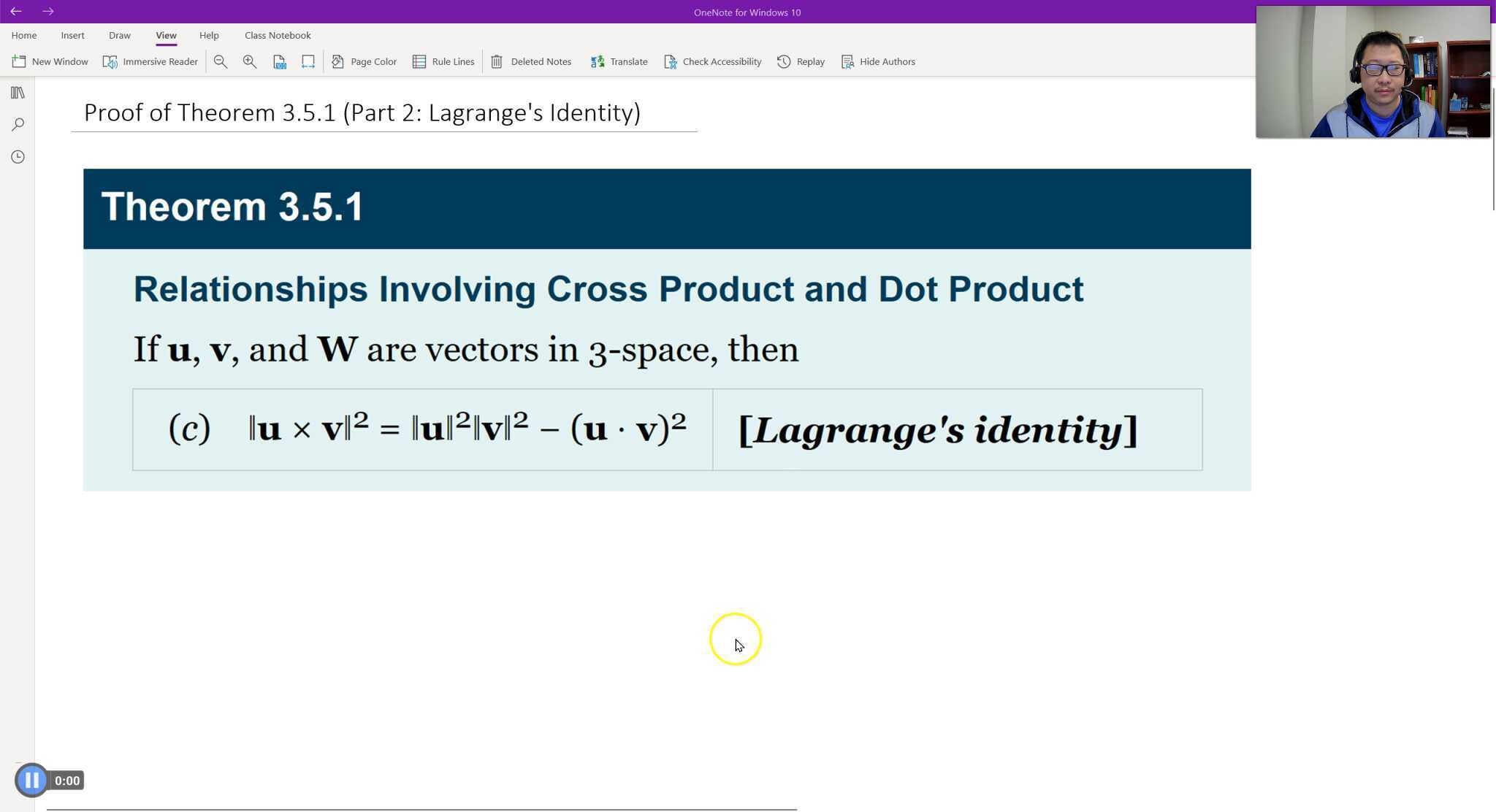Zoom out using the magnifier minus icon
Screen dimensions: 1496x812
coord(221,61)
